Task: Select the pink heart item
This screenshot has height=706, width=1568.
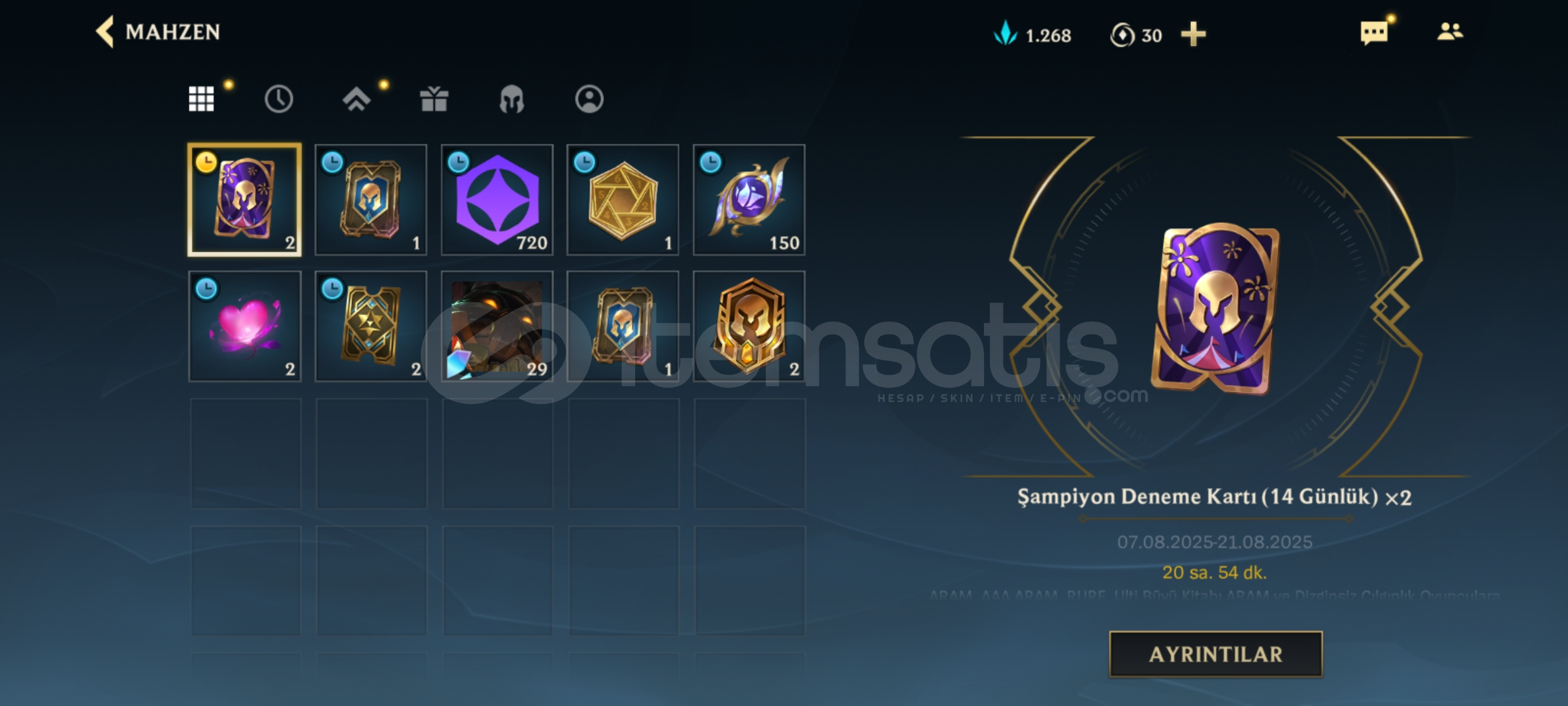Action: click(x=245, y=326)
